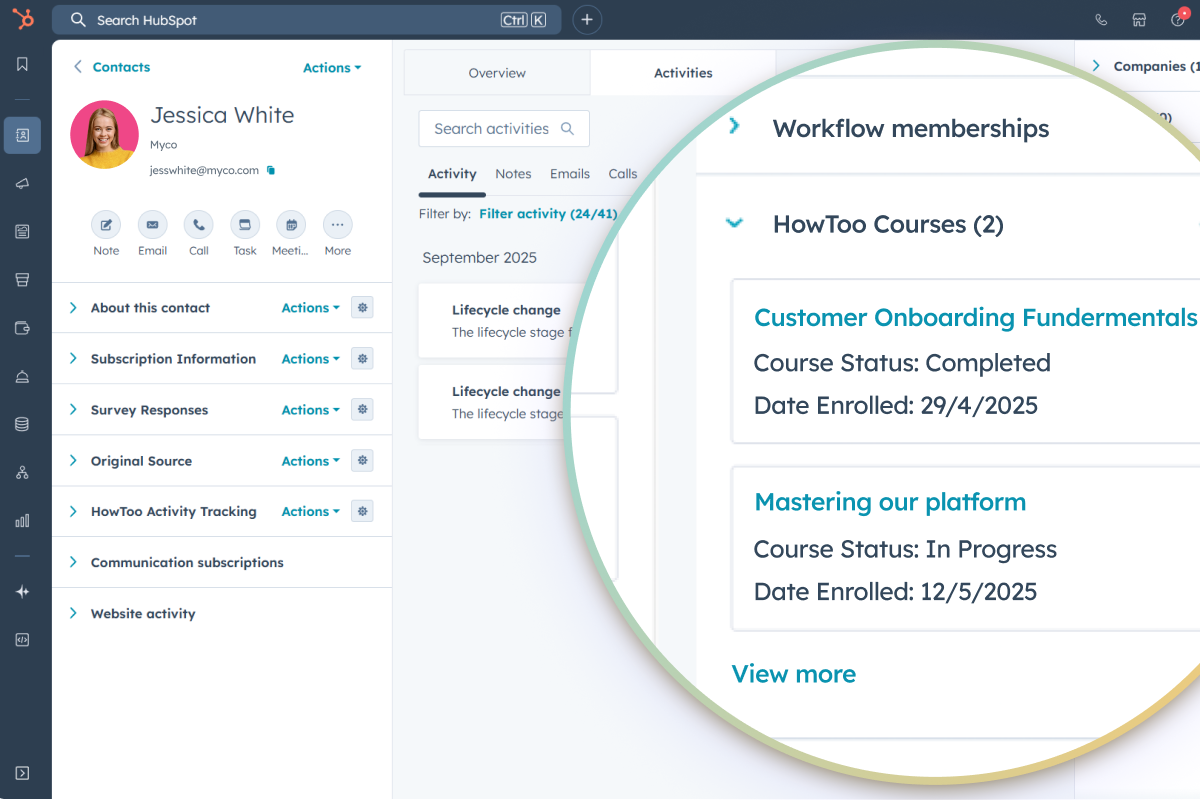Image resolution: width=1200 pixels, height=800 pixels.
Task: Open Automation workflow icon in sidebar
Action: (22, 472)
